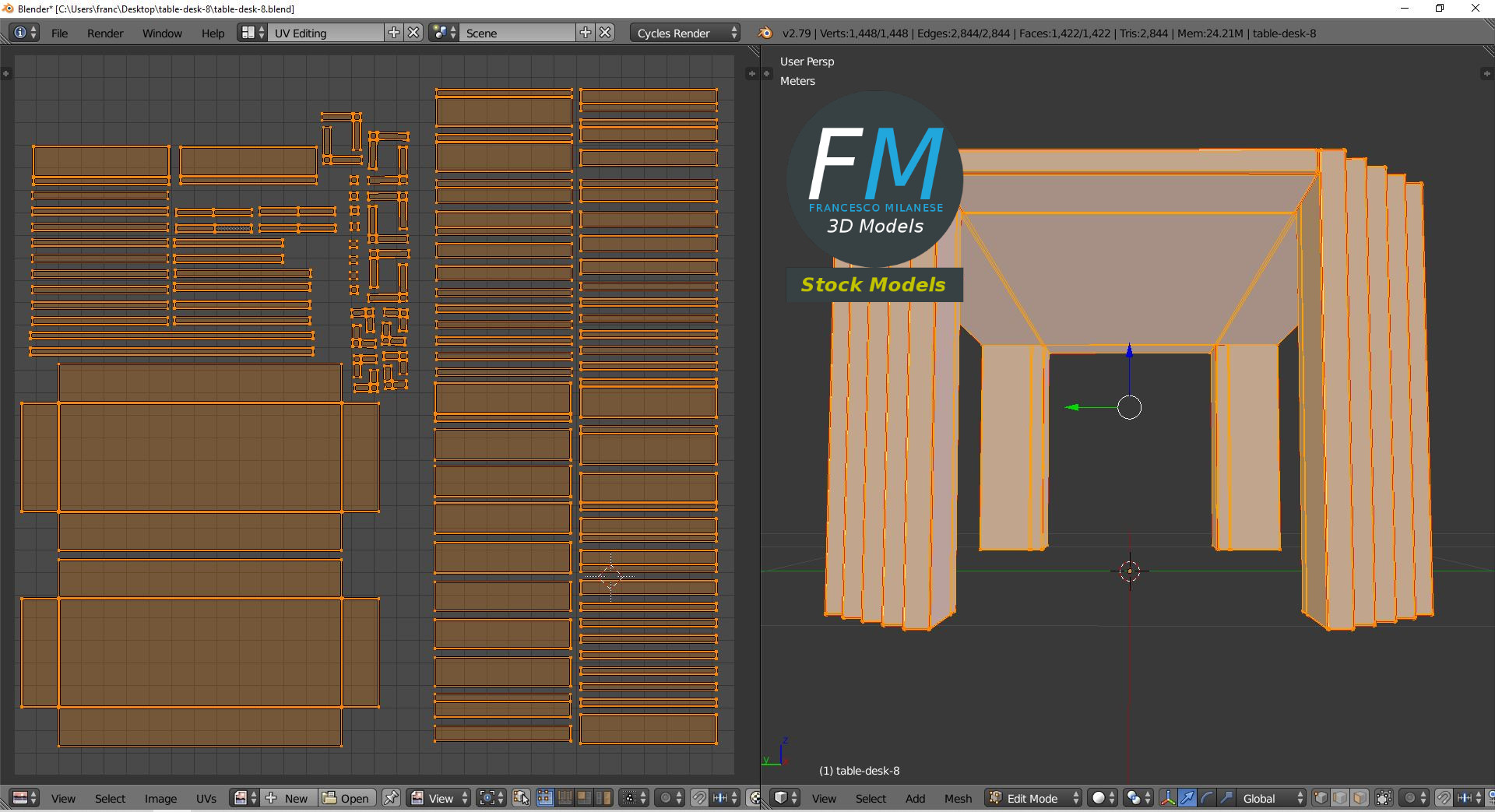Open the 3D viewport Select menu
The height and width of the screenshot is (812, 1495).
pyautogui.click(x=871, y=799)
